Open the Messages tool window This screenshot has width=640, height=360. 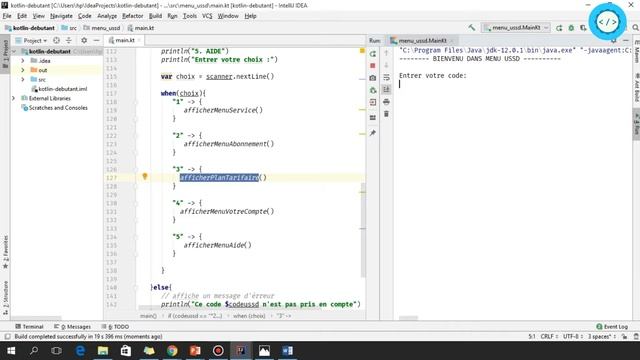click(x=73, y=327)
